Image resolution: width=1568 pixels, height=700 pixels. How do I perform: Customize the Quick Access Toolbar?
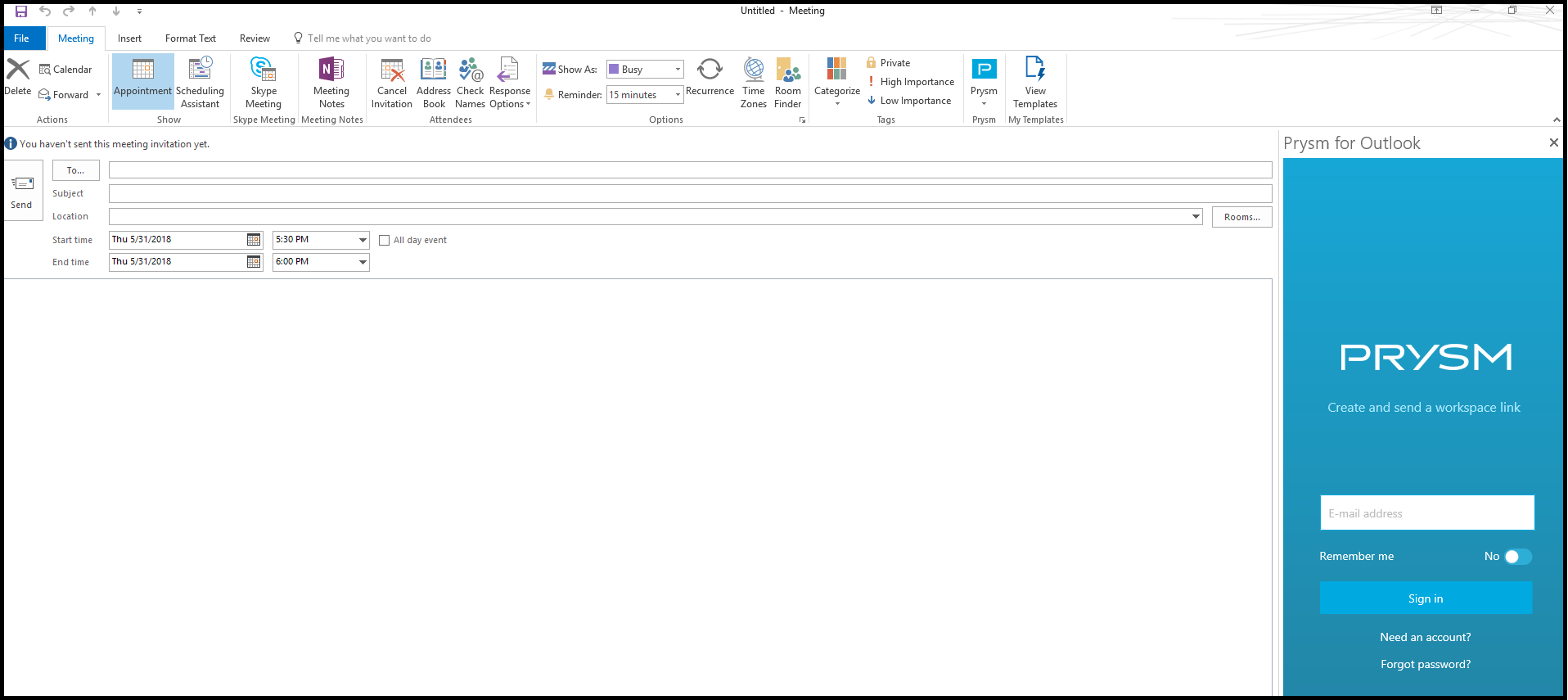click(x=139, y=11)
